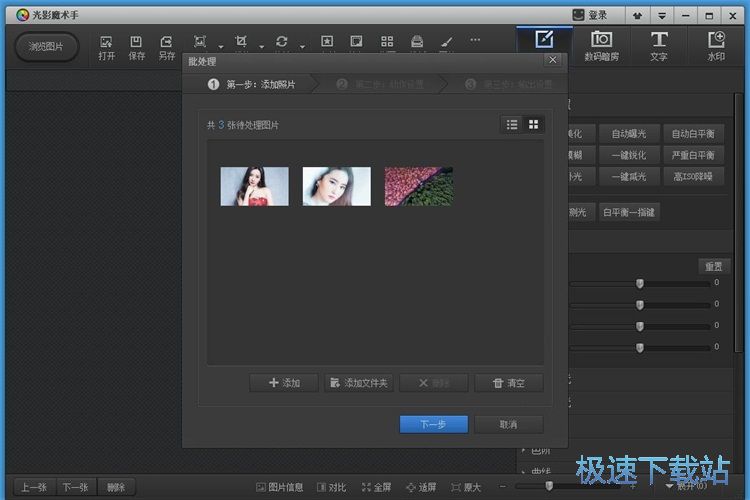
Task: Switch batch dialog to thumbnail grid view
Action: [534, 124]
